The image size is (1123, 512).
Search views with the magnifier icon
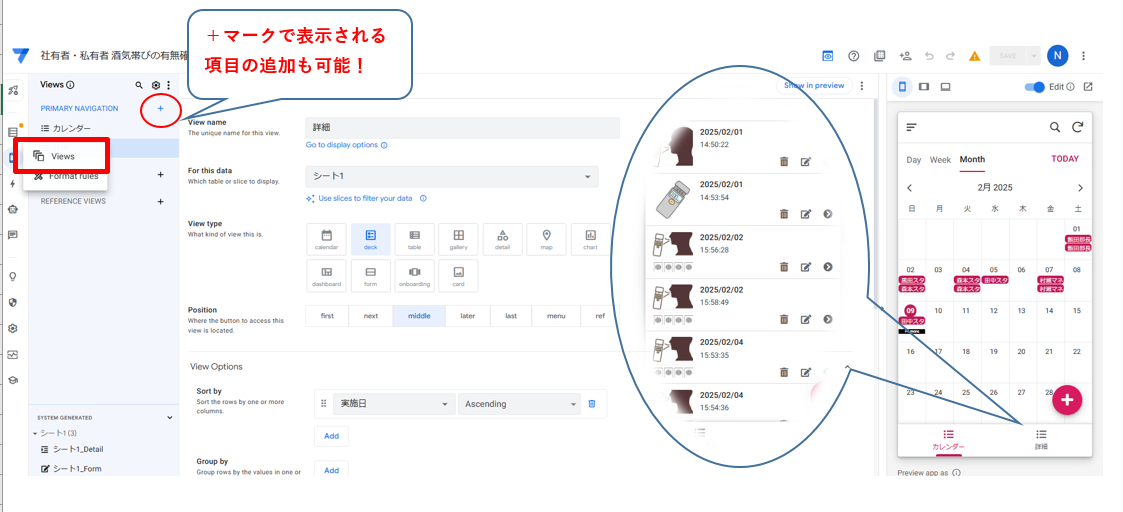point(139,84)
